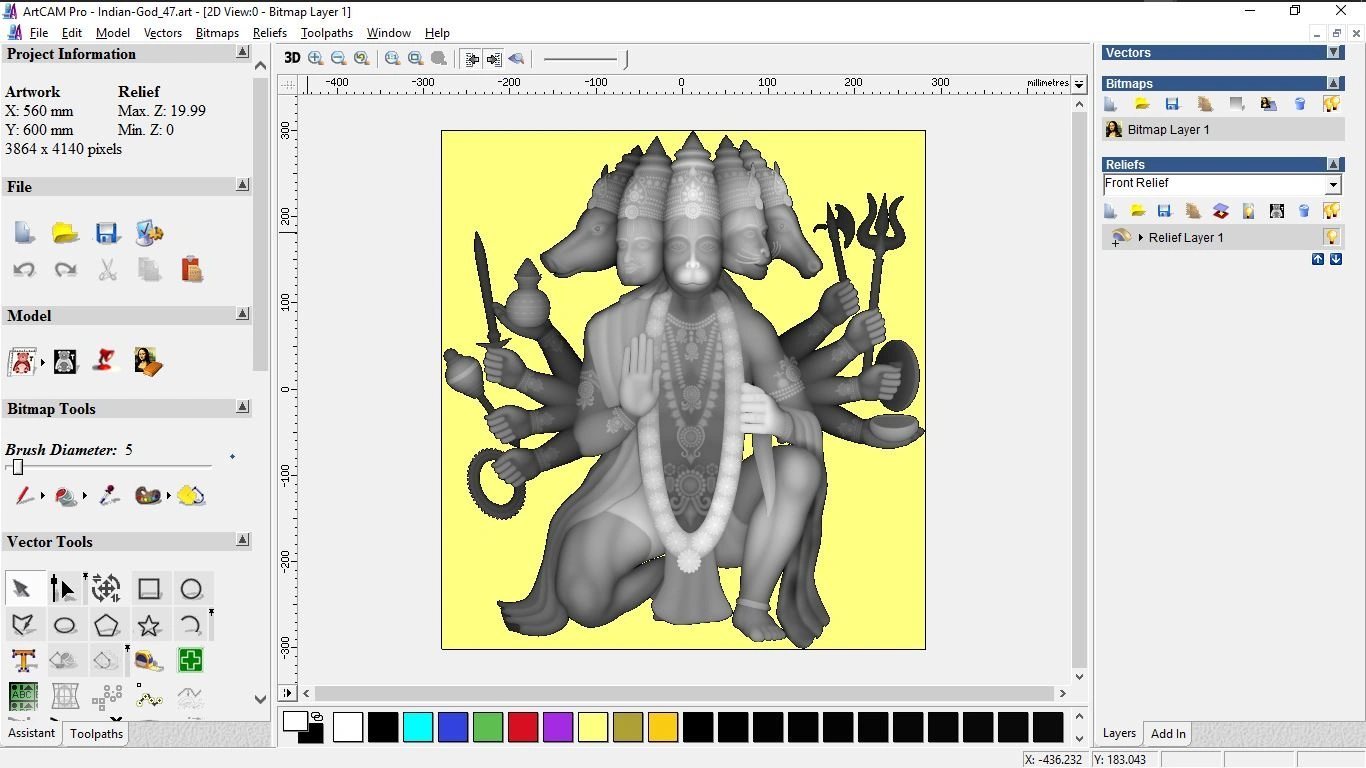Toggle visibility of Relief Layer 1
1366x768 pixels.
1333,237
